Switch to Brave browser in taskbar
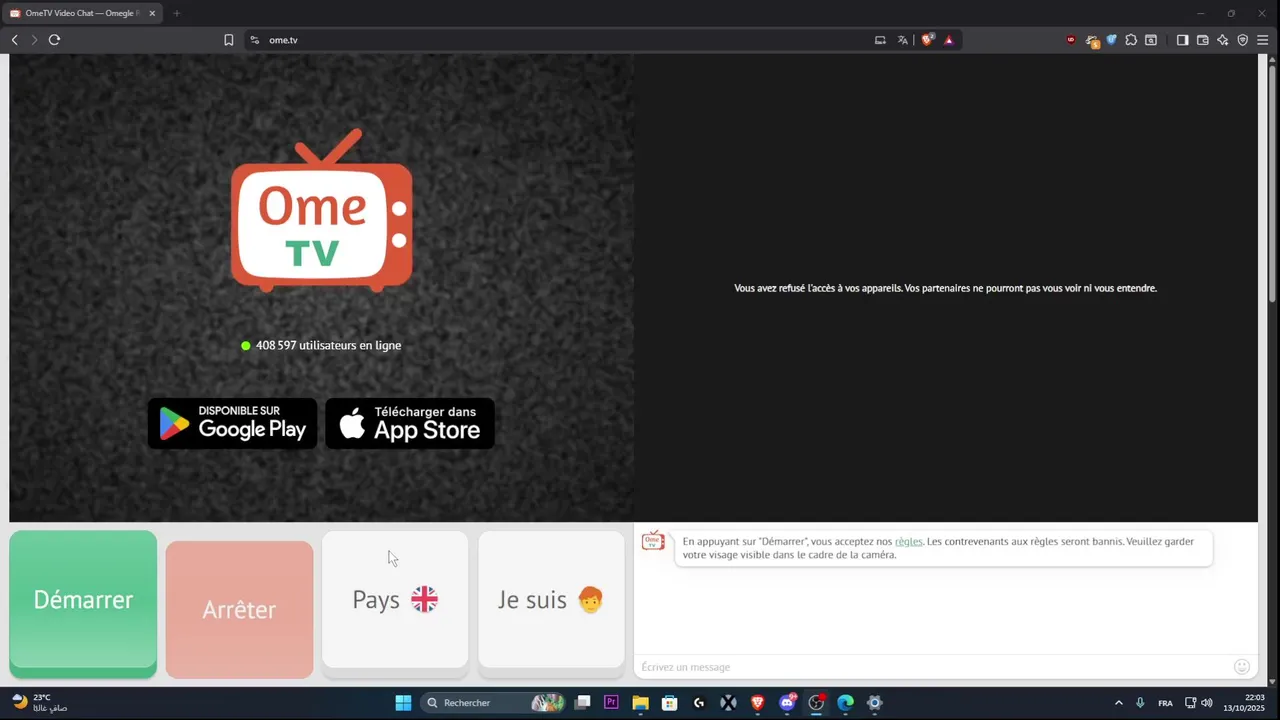The height and width of the screenshot is (720, 1280). coord(757,703)
